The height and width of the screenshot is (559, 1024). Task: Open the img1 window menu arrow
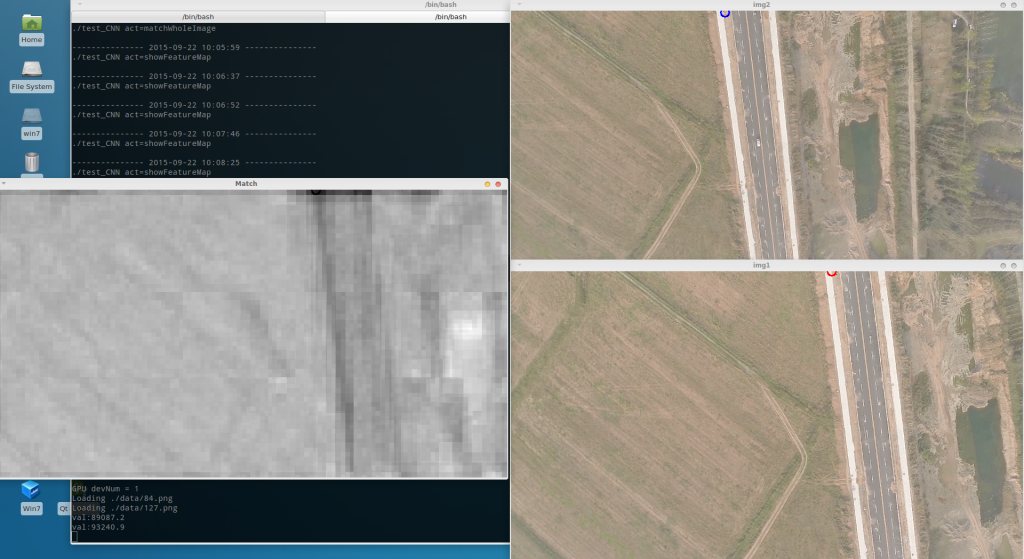pos(518,266)
